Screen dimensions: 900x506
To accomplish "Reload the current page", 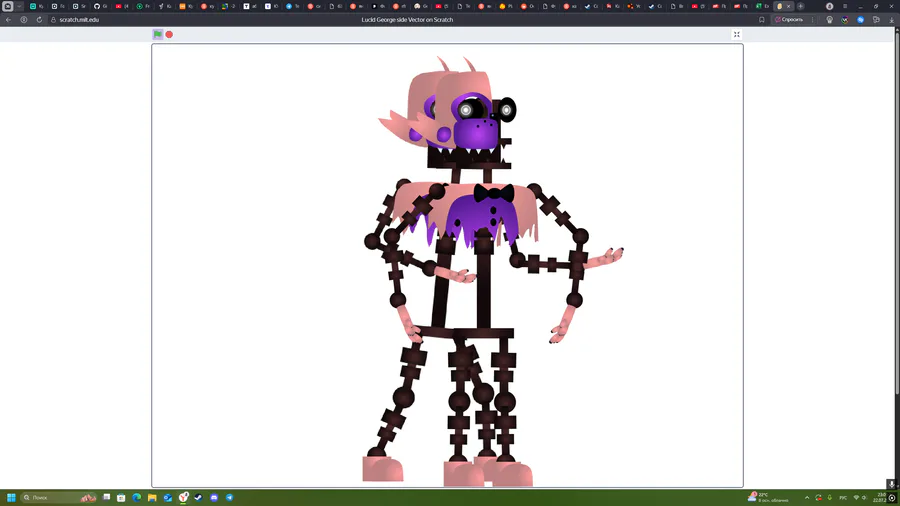I will point(39,20).
